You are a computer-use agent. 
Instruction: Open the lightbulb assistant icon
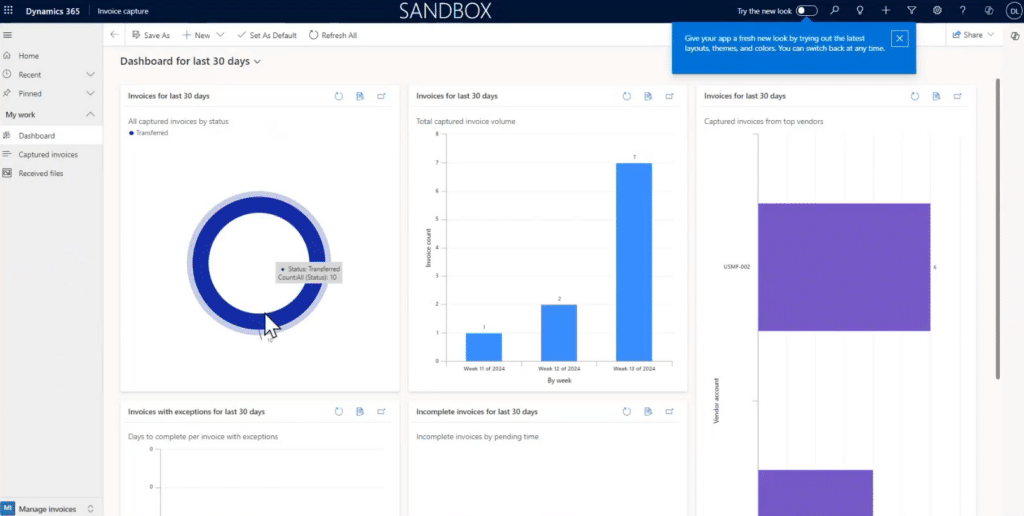(860, 10)
